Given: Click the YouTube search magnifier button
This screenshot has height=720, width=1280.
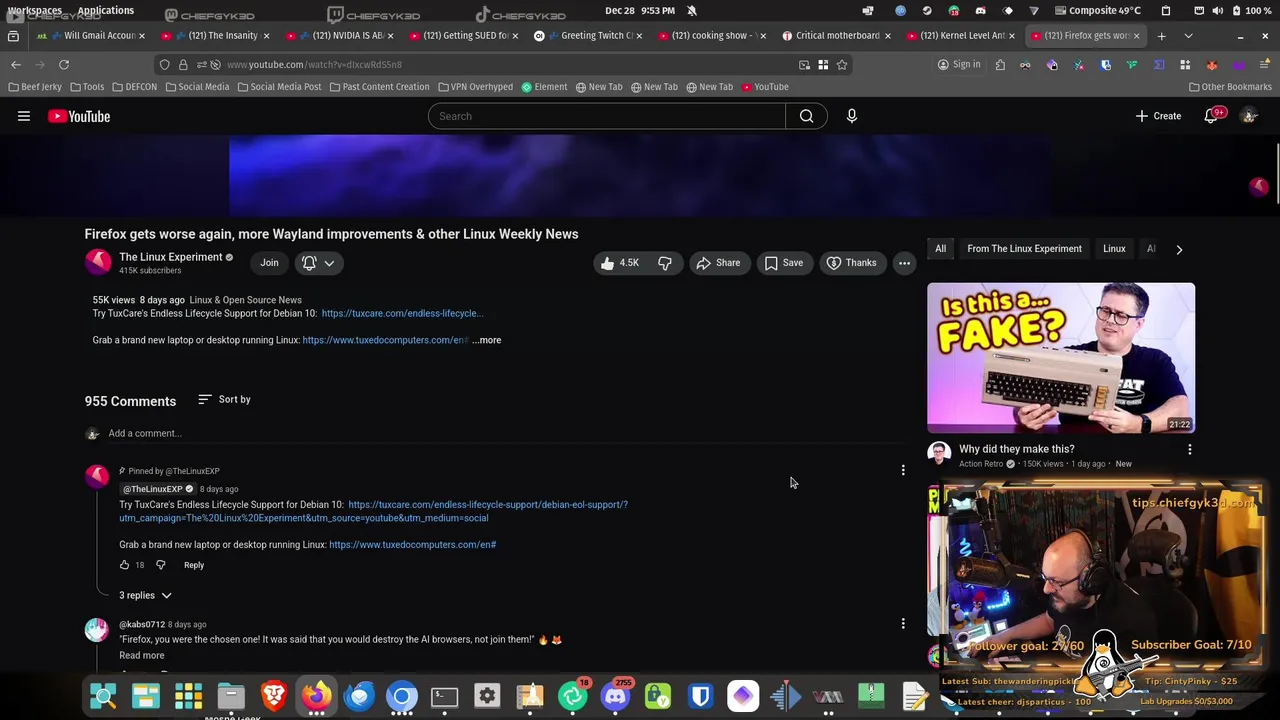Looking at the screenshot, I should click(x=806, y=116).
